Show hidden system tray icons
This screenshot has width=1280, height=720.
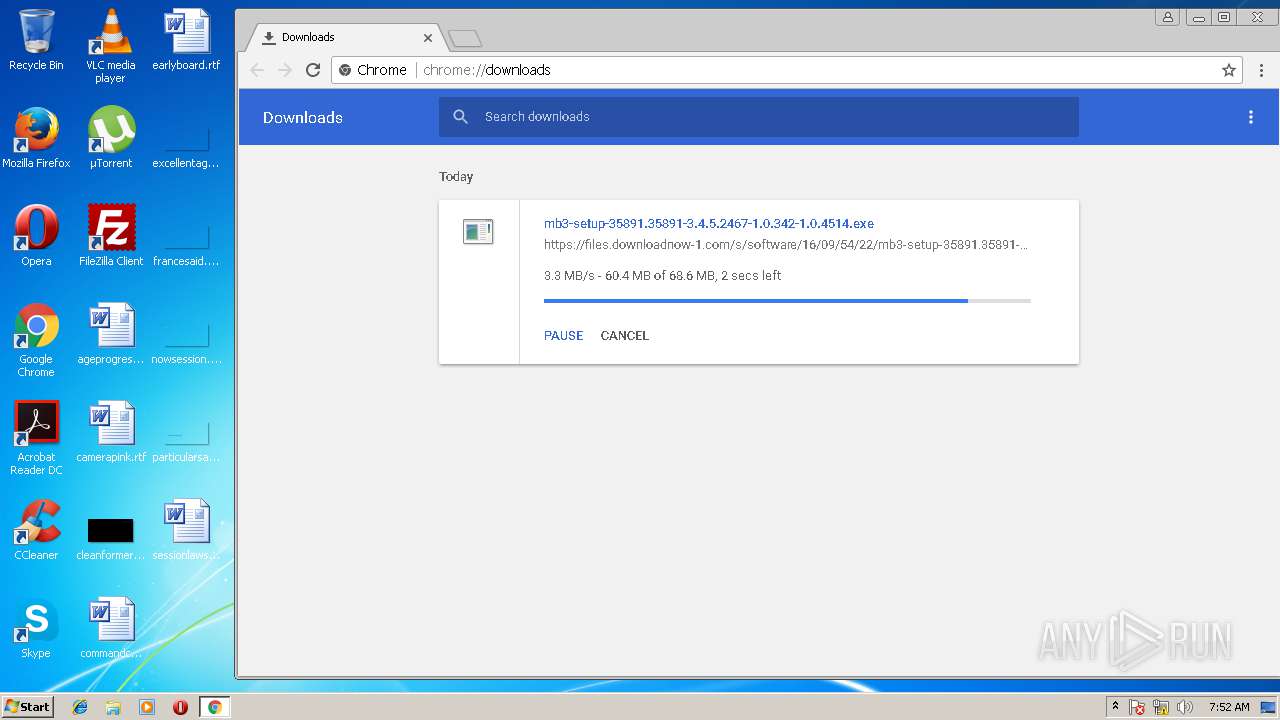(1116, 707)
